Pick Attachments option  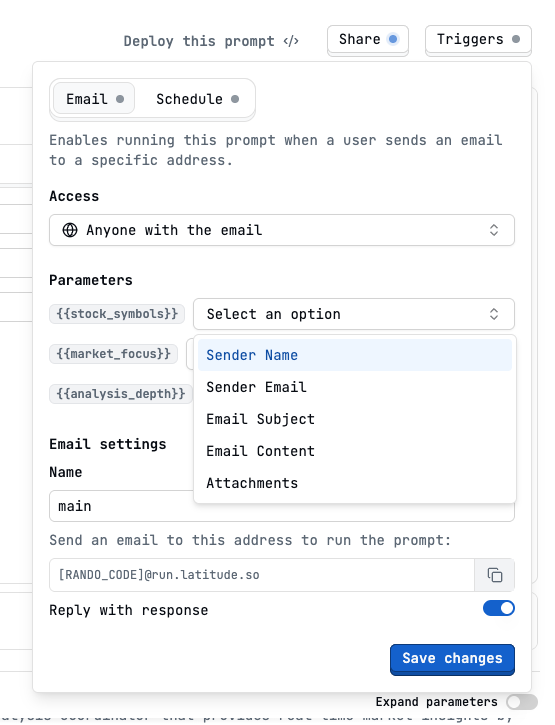[x=355, y=483]
